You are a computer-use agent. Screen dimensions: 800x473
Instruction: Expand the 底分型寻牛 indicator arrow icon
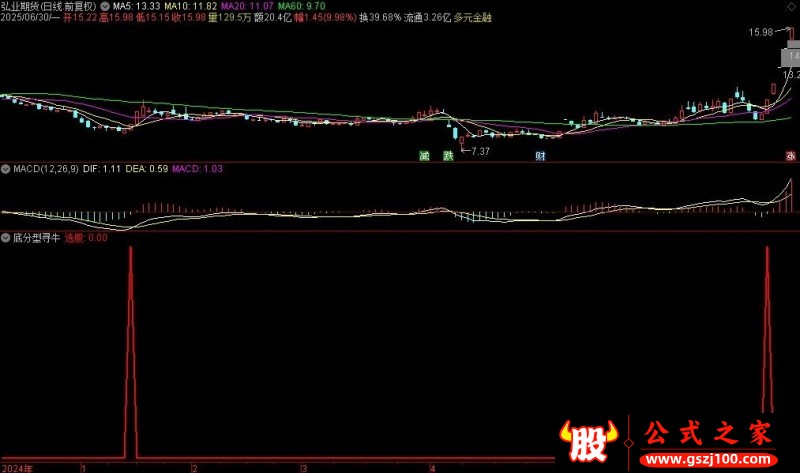pyautogui.click(x=6, y=238)
